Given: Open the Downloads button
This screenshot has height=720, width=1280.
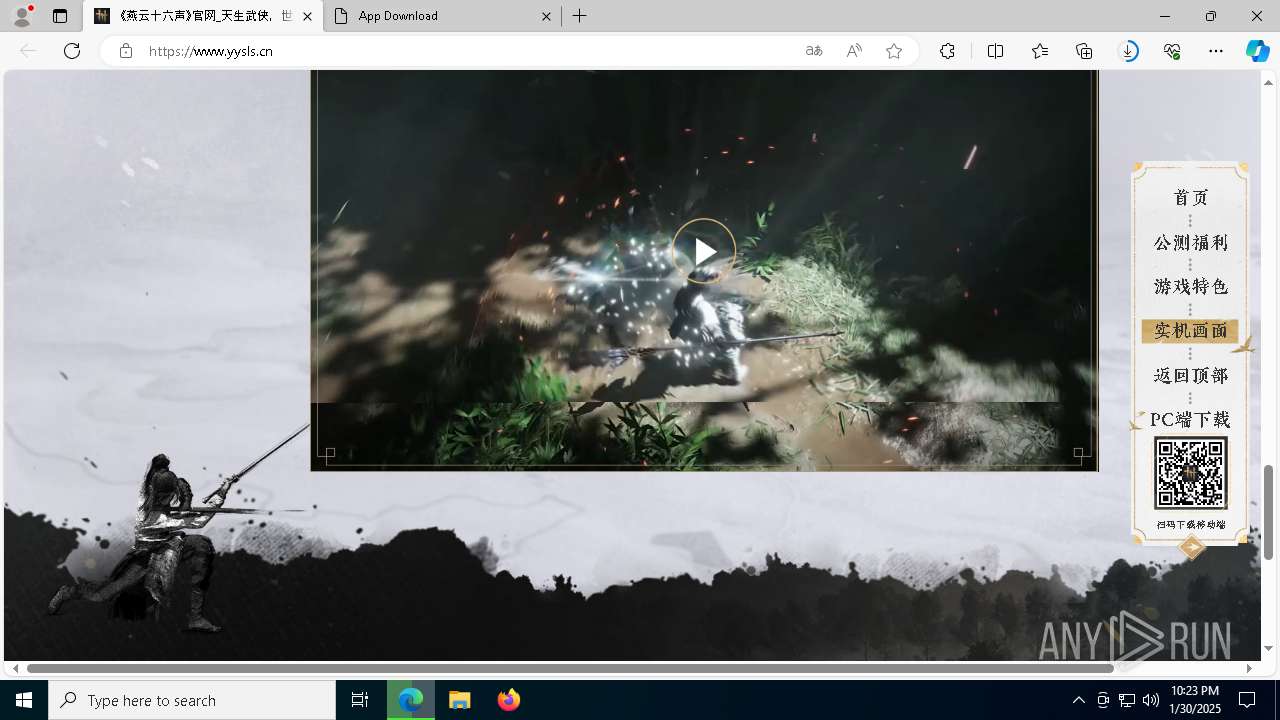Looking at the screenshot, I should 1128,51.
